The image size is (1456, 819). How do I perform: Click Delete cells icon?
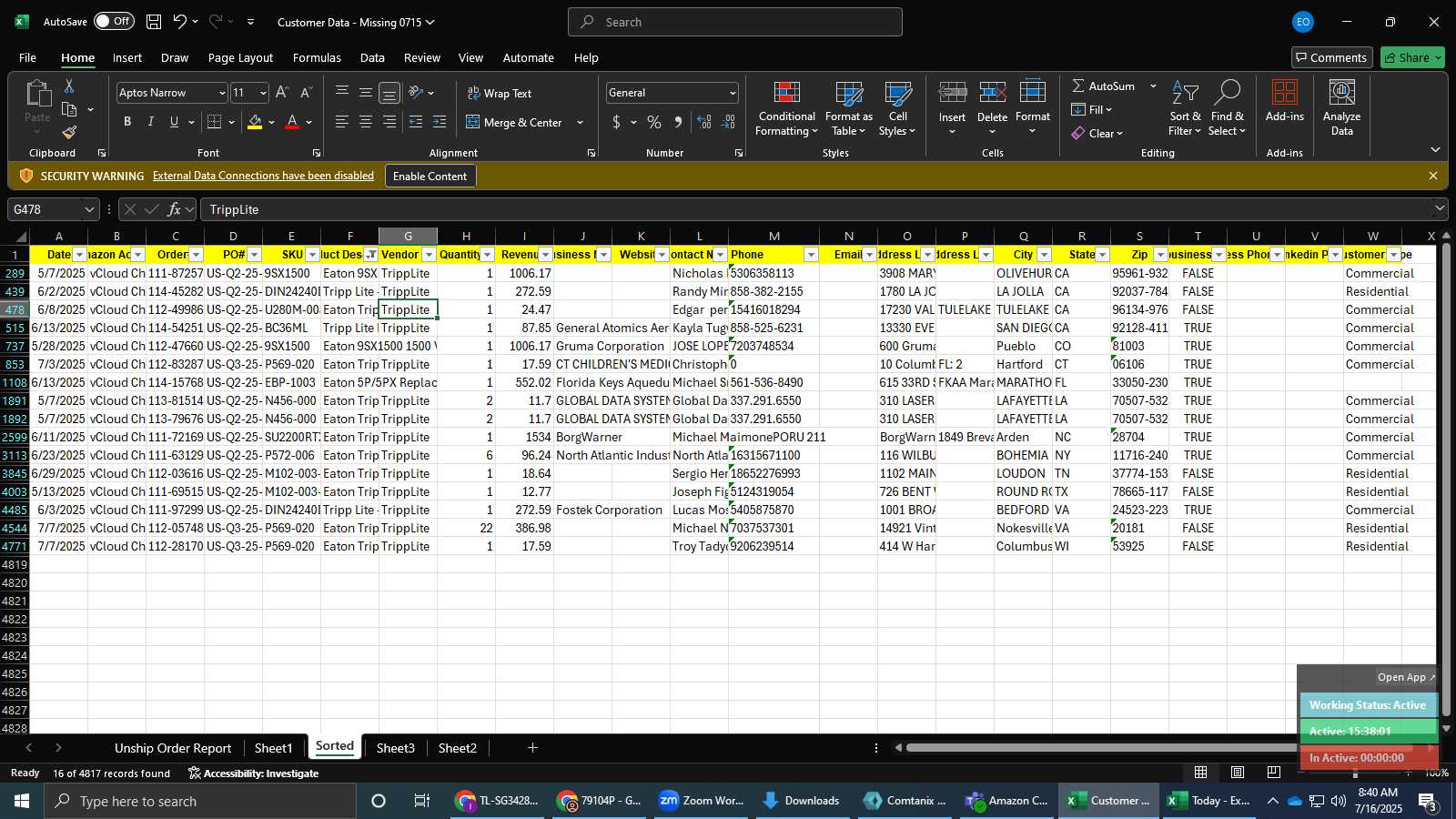point(992,93)
